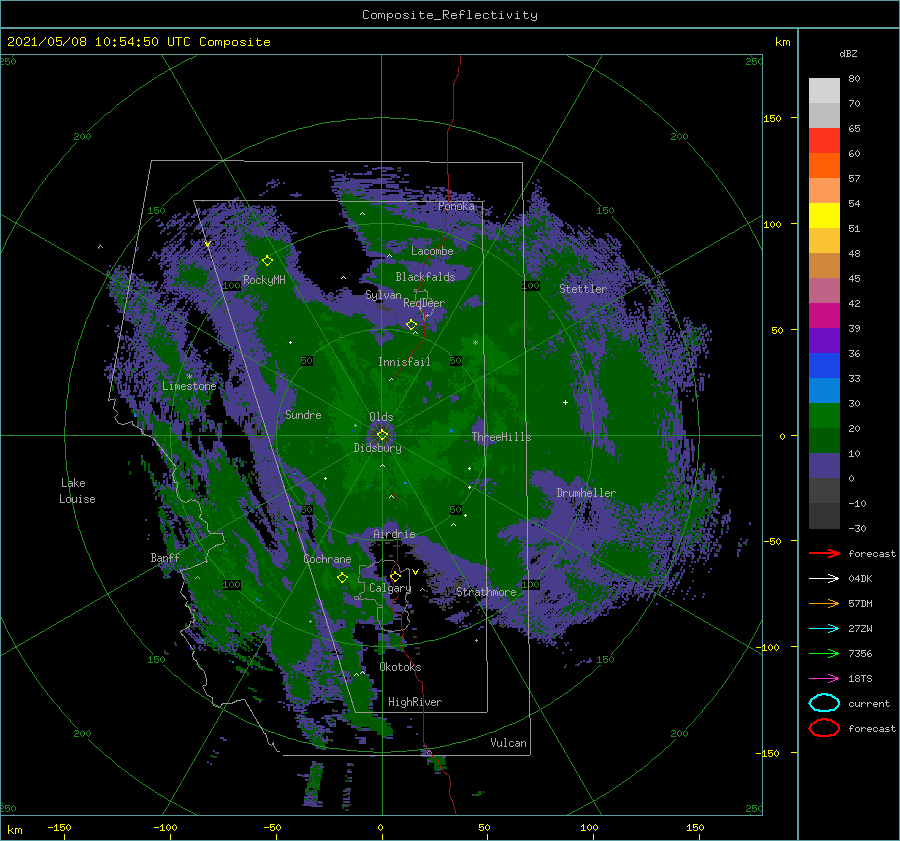Click the yellow radar site marker at Olds
This screenshot has width=900, height=841.
click(382, 435)
